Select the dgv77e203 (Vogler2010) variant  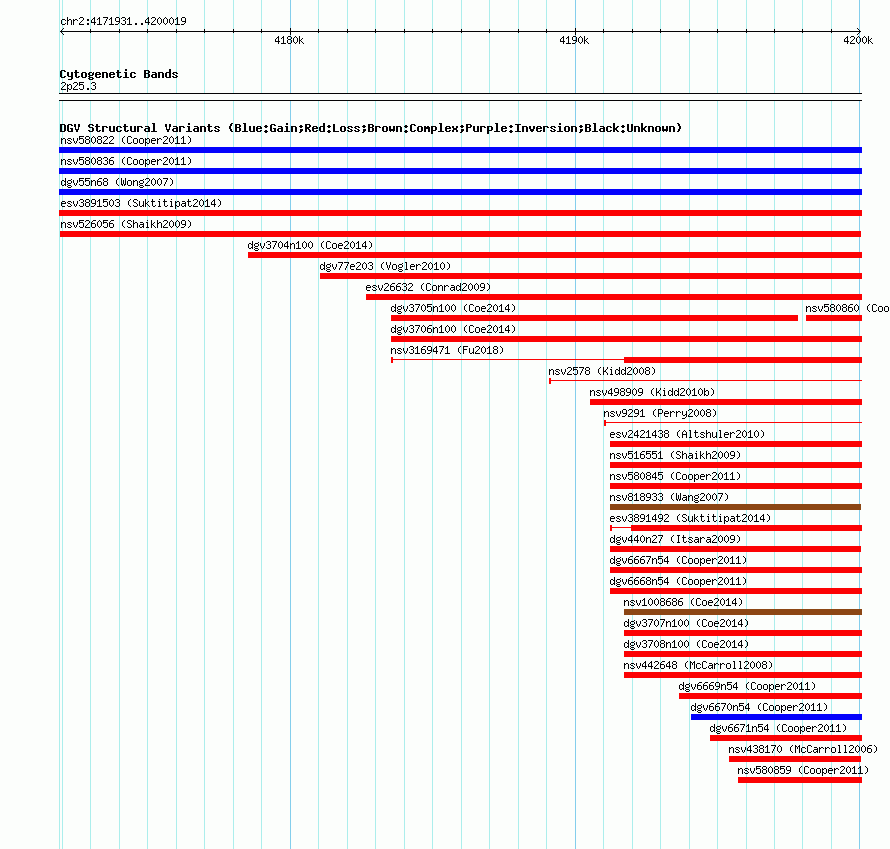point(385,266)
